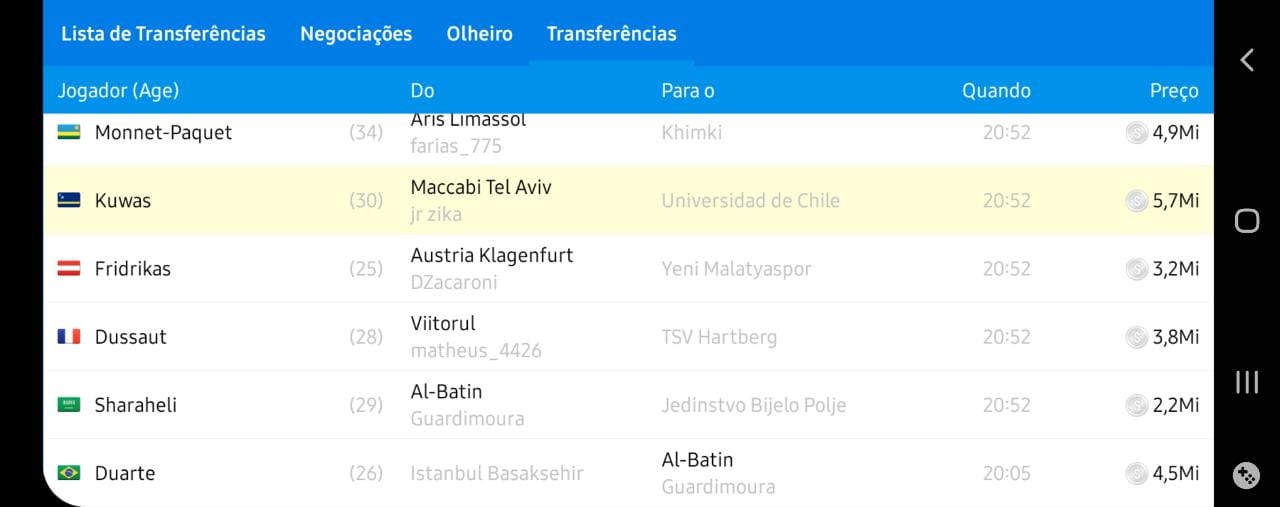Viewport: 1280px width, 507px height.
Task: Open the Negociações tab
Action: 356,34
